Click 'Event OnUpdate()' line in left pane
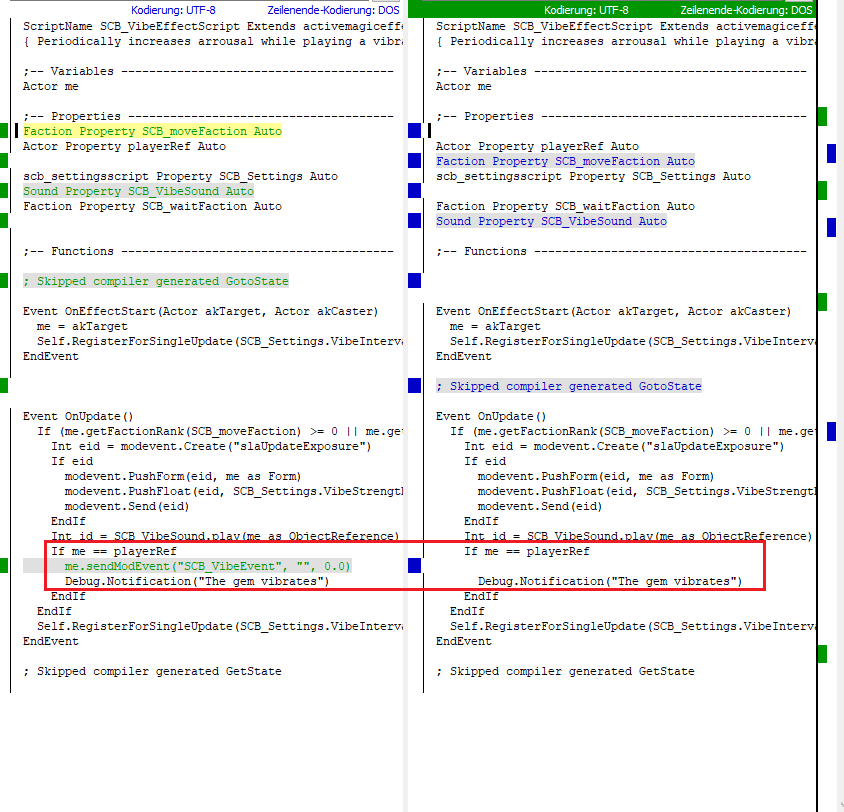 pyautogui.click(x=78, y=416)
